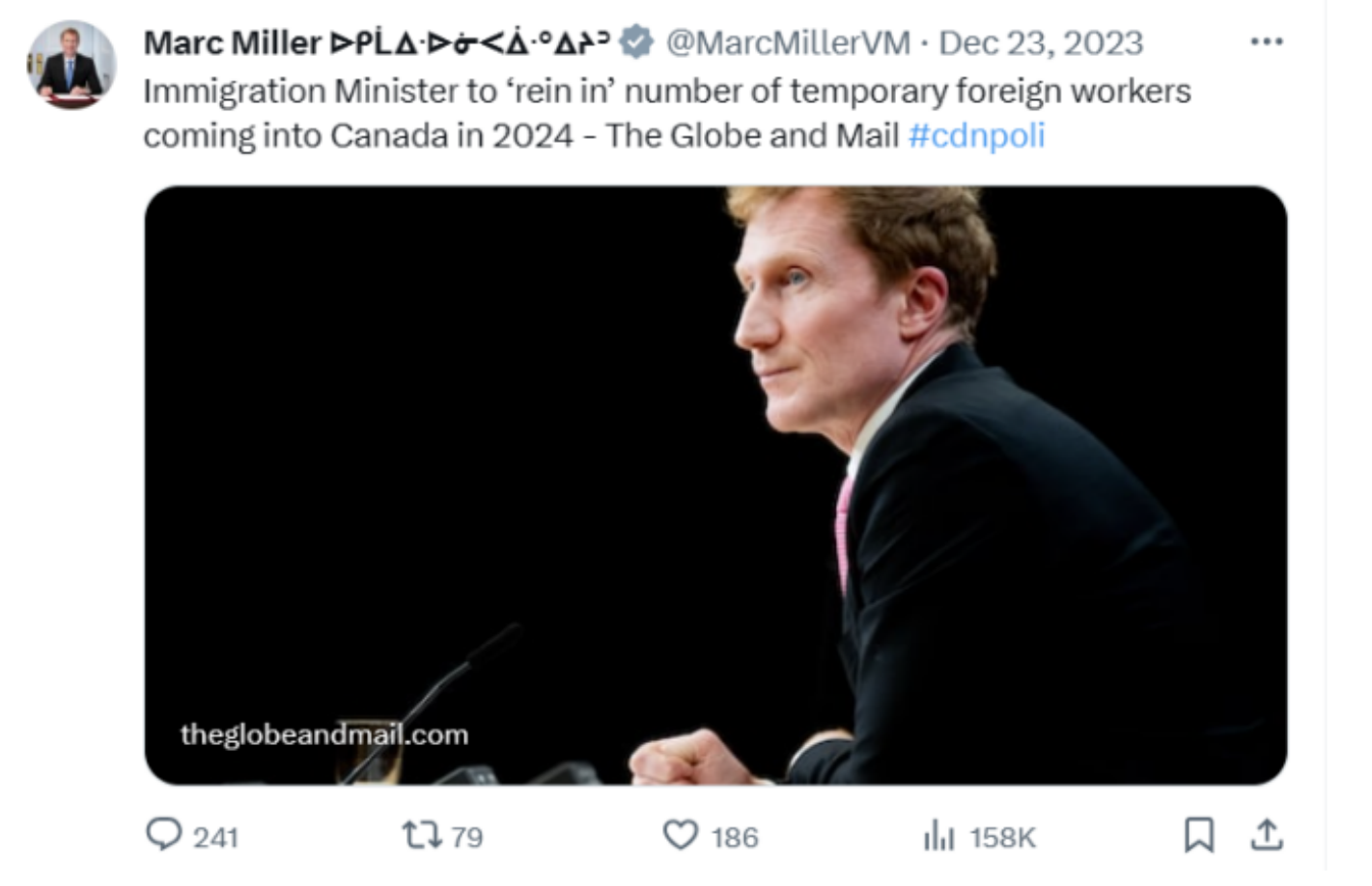Open Marc Miller's profile avatar

click(71, 65)
